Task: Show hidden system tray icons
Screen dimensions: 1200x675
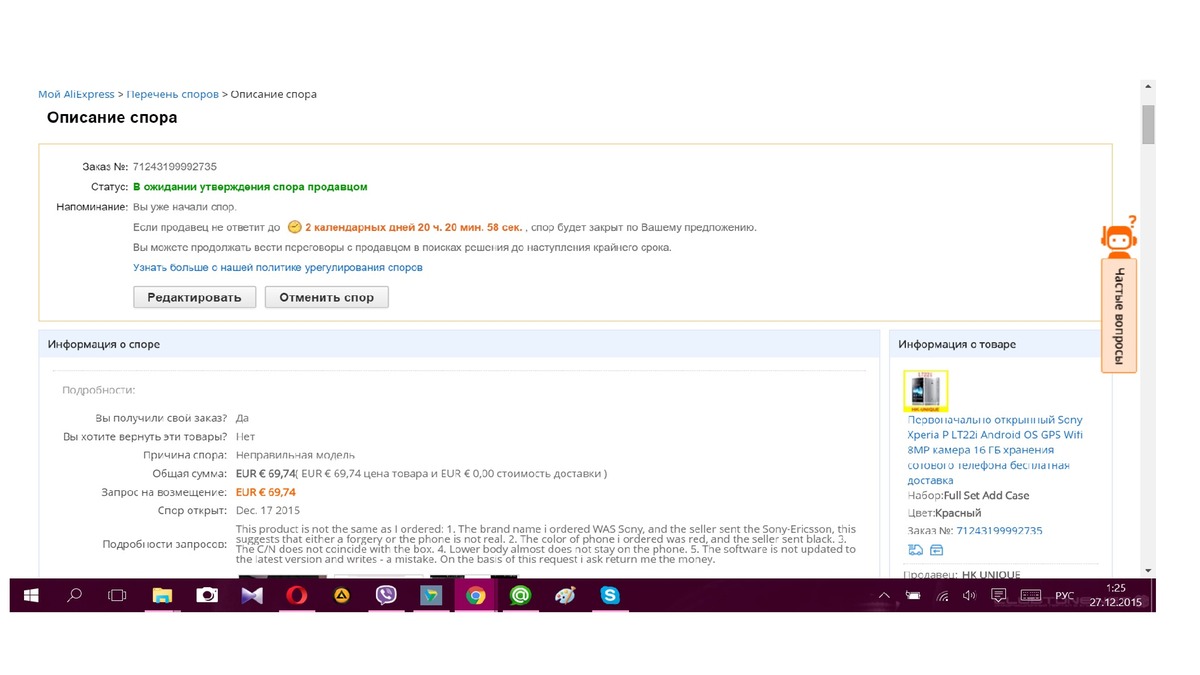Action: coord(884,596)
